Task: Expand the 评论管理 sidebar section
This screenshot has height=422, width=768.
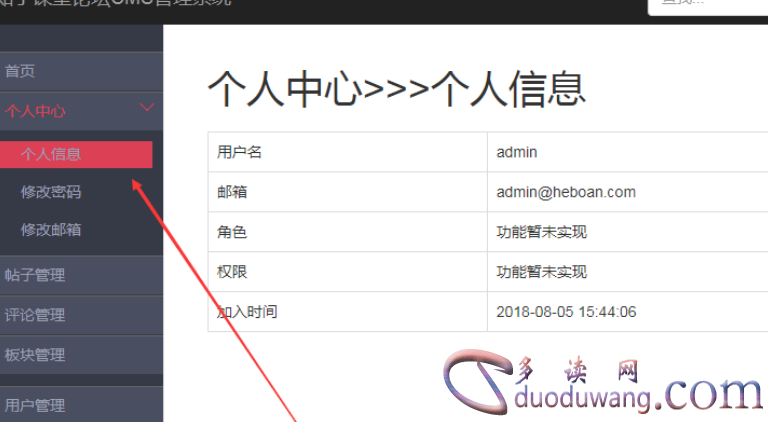Action: pyautogui.click(x=36, y=315)
